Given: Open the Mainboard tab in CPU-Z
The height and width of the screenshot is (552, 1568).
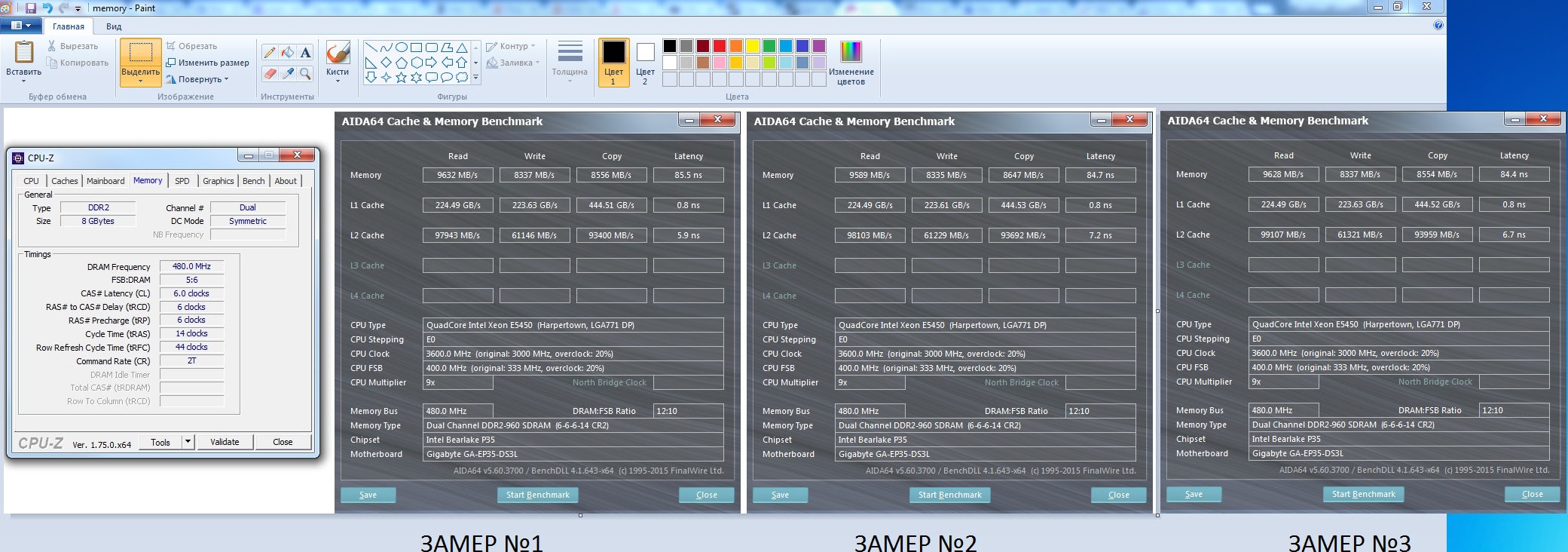Looking at the screenshot, I should tap(105, 181).
